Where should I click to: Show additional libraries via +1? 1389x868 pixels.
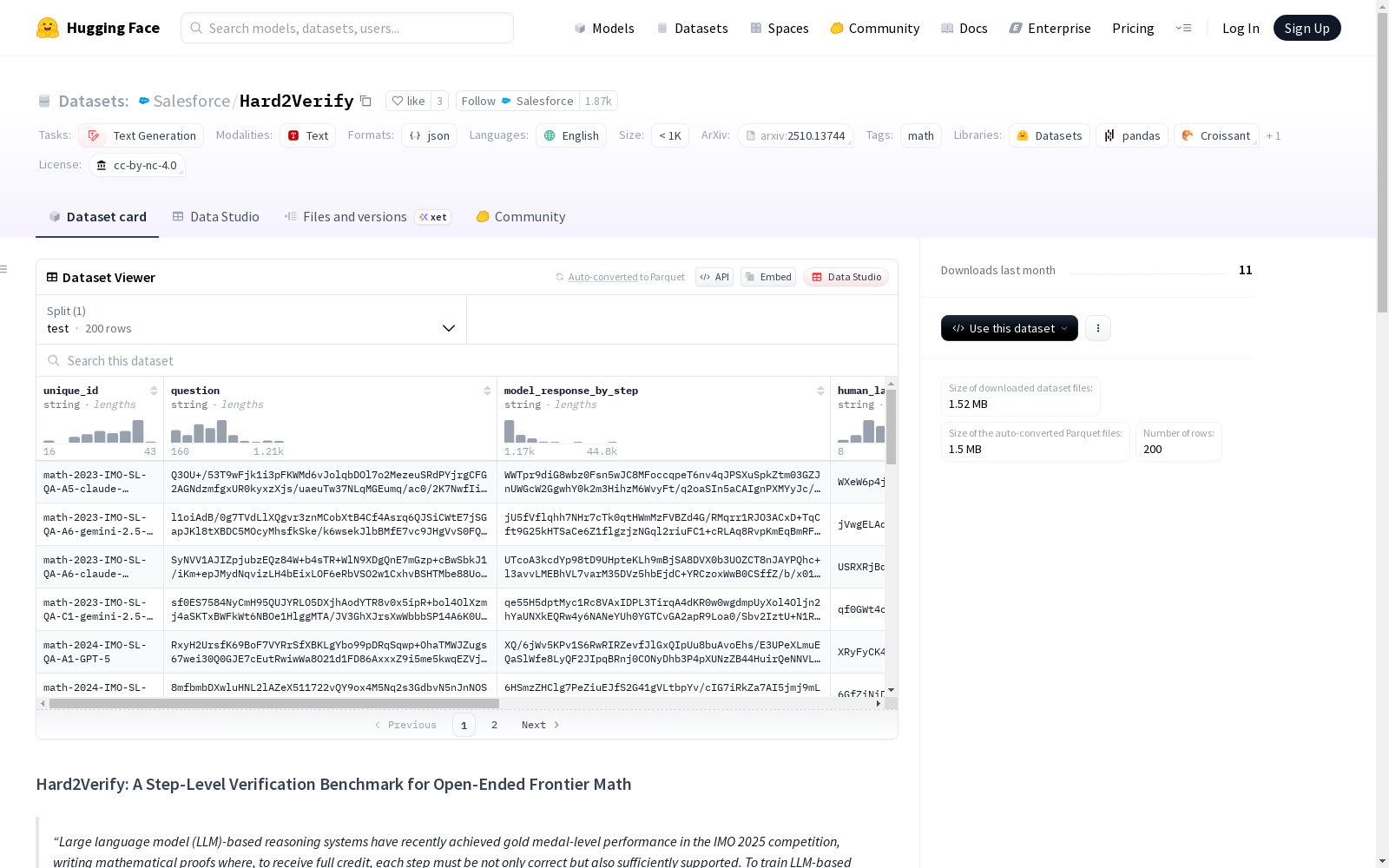(x=1274, y=135)
